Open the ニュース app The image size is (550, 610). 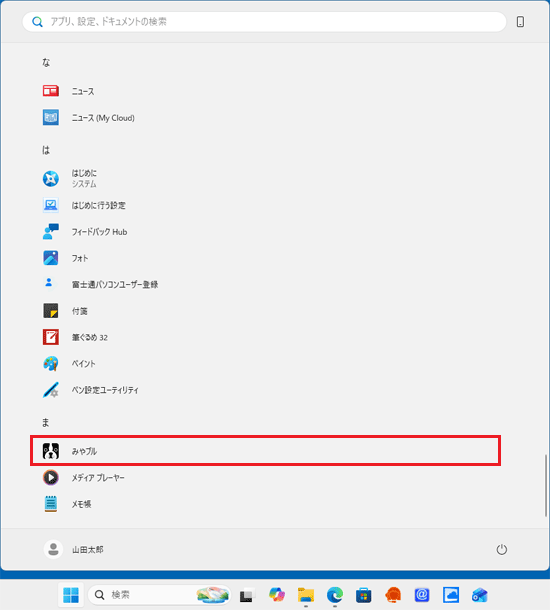coord(265,91)
